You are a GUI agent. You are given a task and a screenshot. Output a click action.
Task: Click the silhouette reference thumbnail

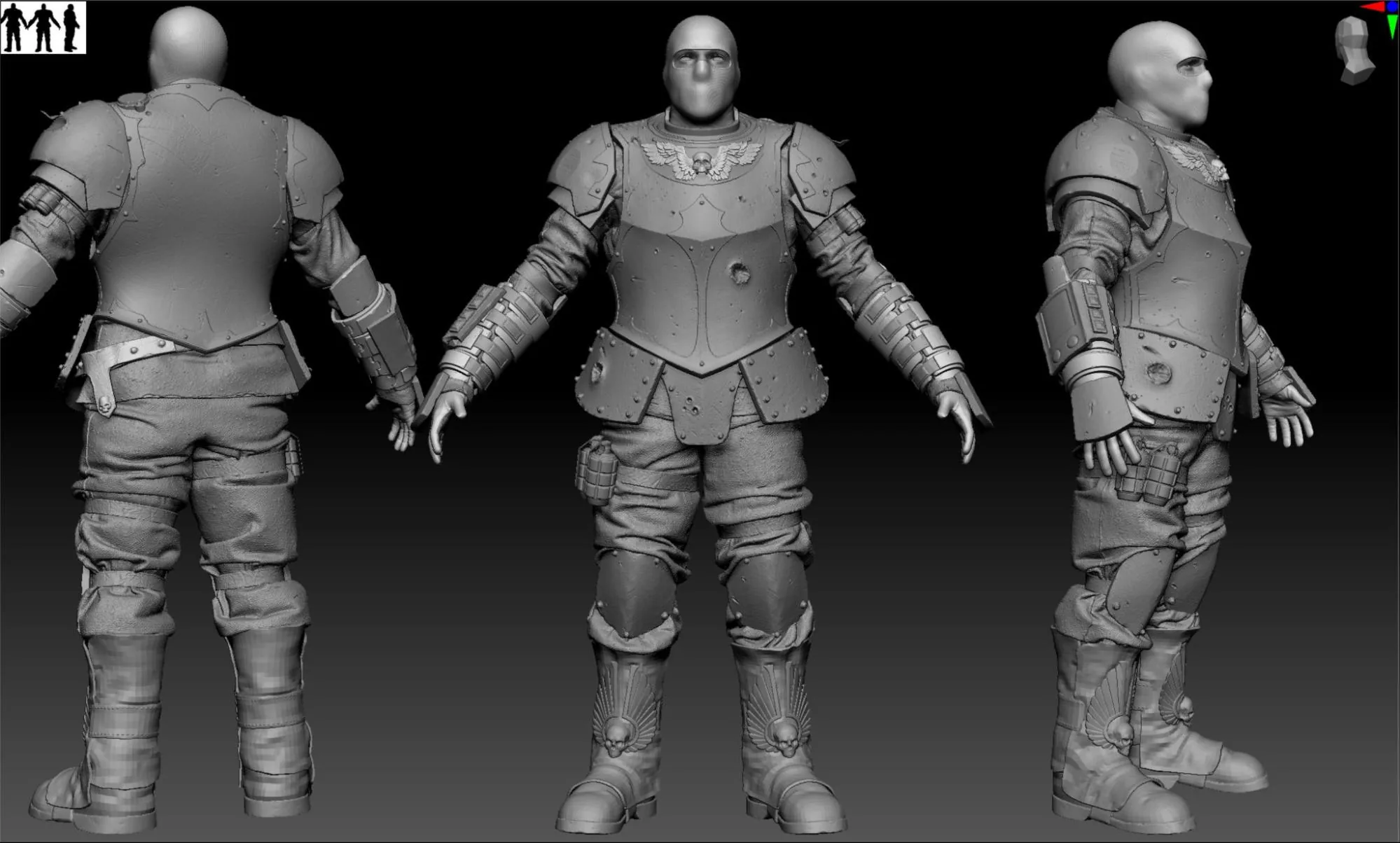tap(43, 27)
